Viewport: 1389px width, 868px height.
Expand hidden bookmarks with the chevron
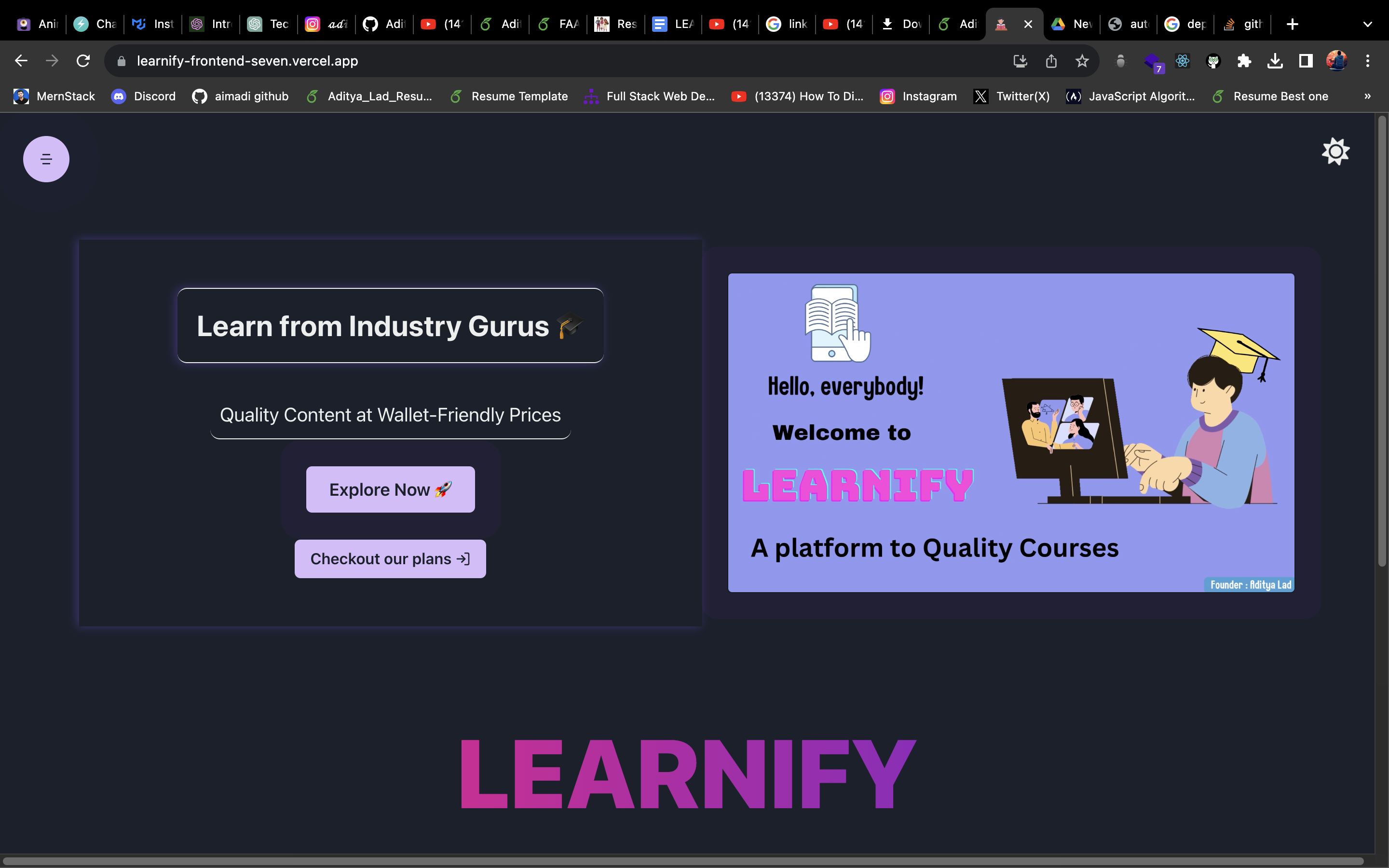coord(1368,96)
